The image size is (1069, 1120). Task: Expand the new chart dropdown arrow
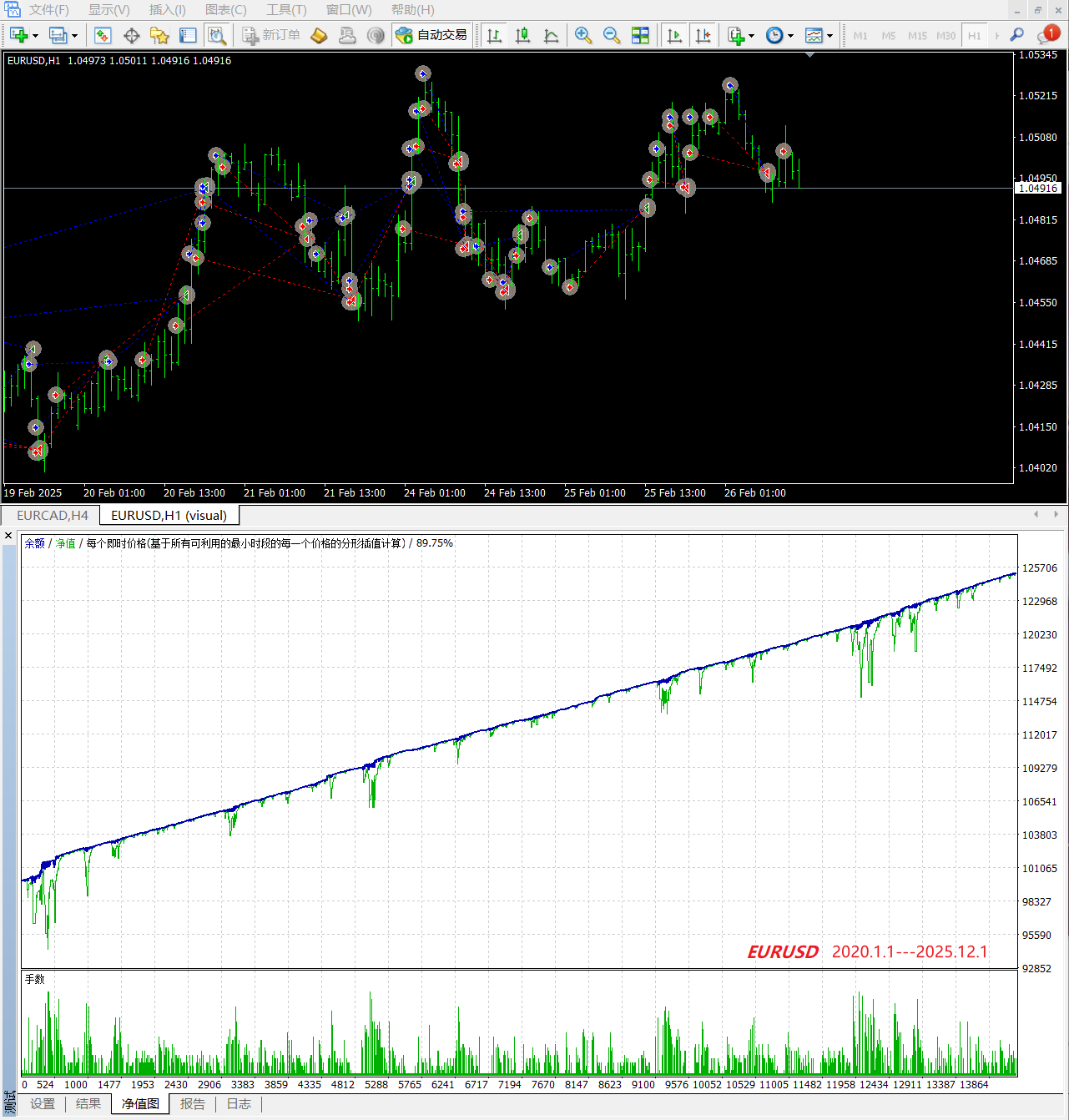tap(36, 35)
